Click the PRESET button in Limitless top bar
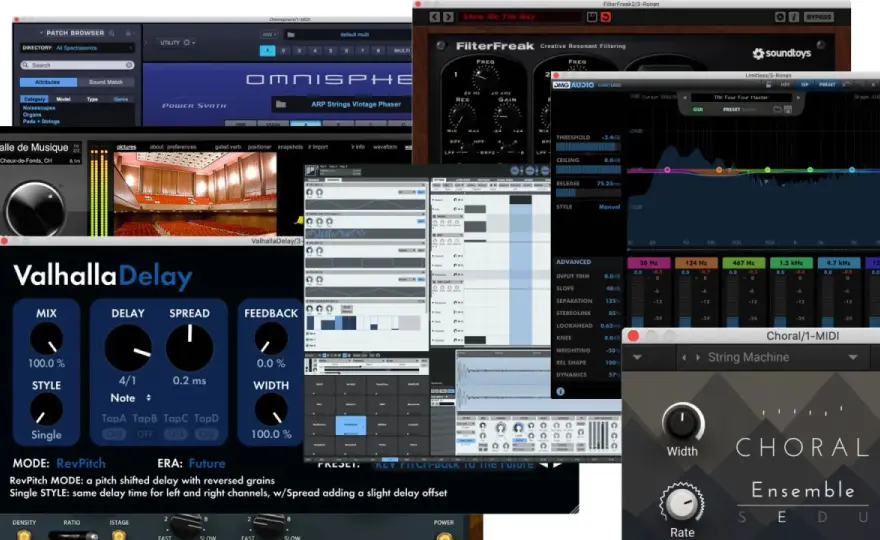Viewport: 880px width, 540px height. pyautogui.click(x=827, y=85)
